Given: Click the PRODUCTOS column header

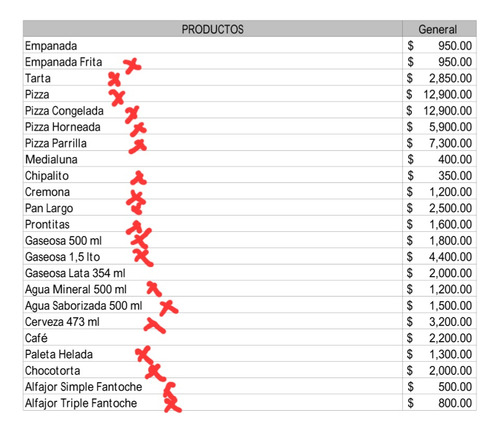Looking at the screenshot, I should 213,29.
